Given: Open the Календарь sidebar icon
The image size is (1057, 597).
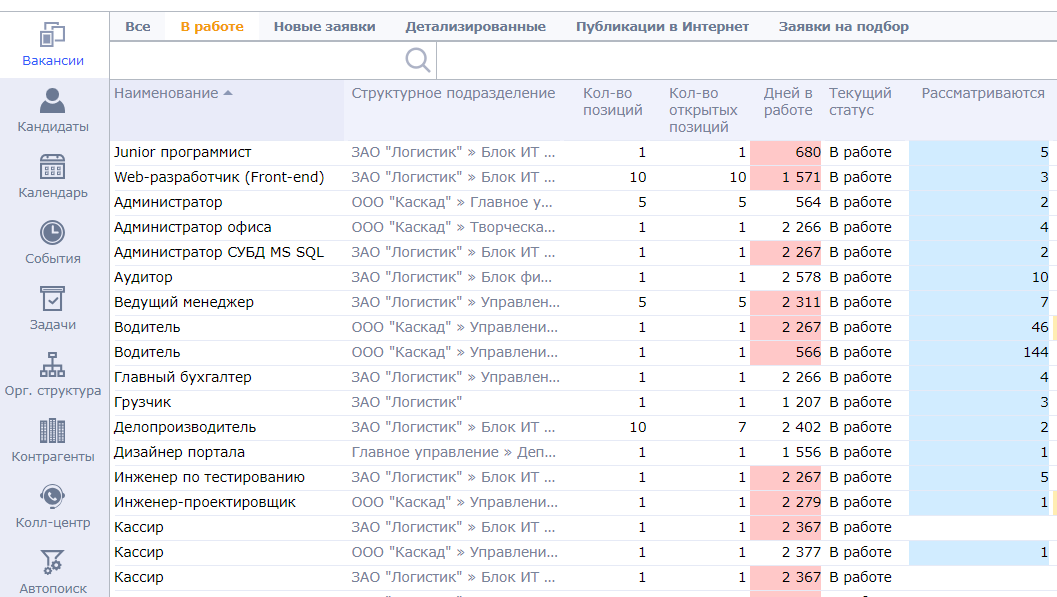Looking at the screenshot, I should pyautogui.click(x=53, y=166).
